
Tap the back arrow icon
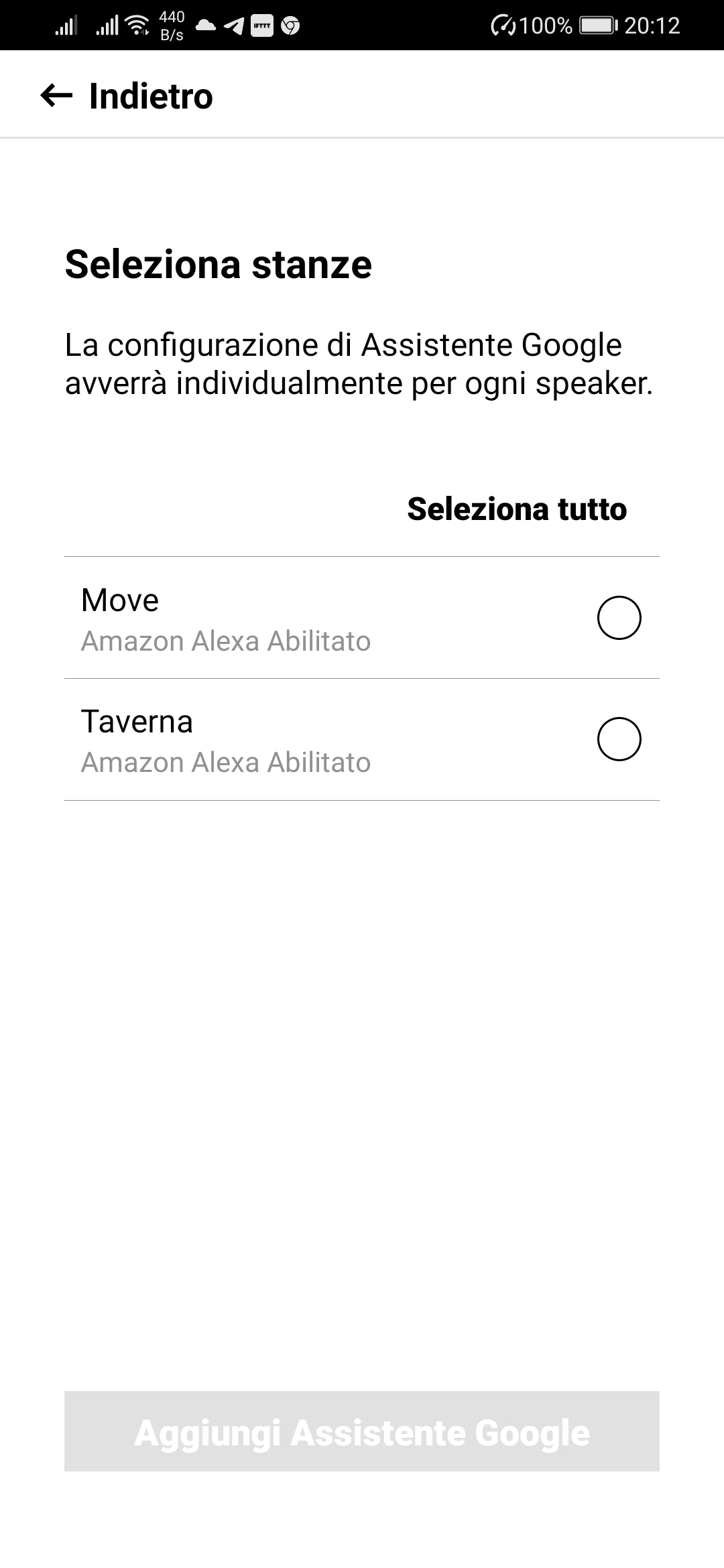56,96
